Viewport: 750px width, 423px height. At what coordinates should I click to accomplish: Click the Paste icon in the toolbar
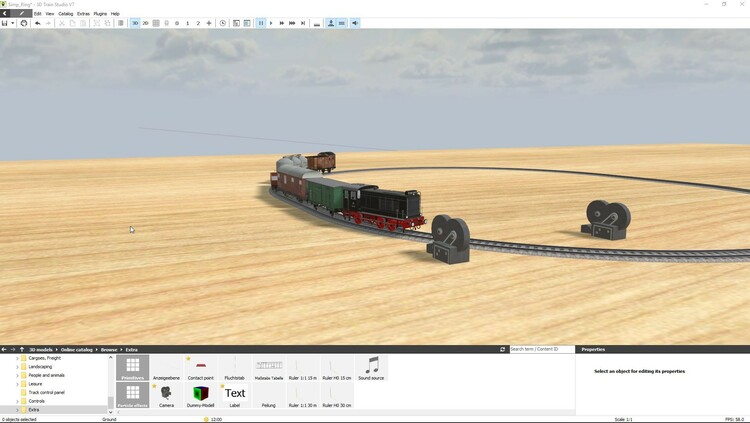tap(83, 23)
